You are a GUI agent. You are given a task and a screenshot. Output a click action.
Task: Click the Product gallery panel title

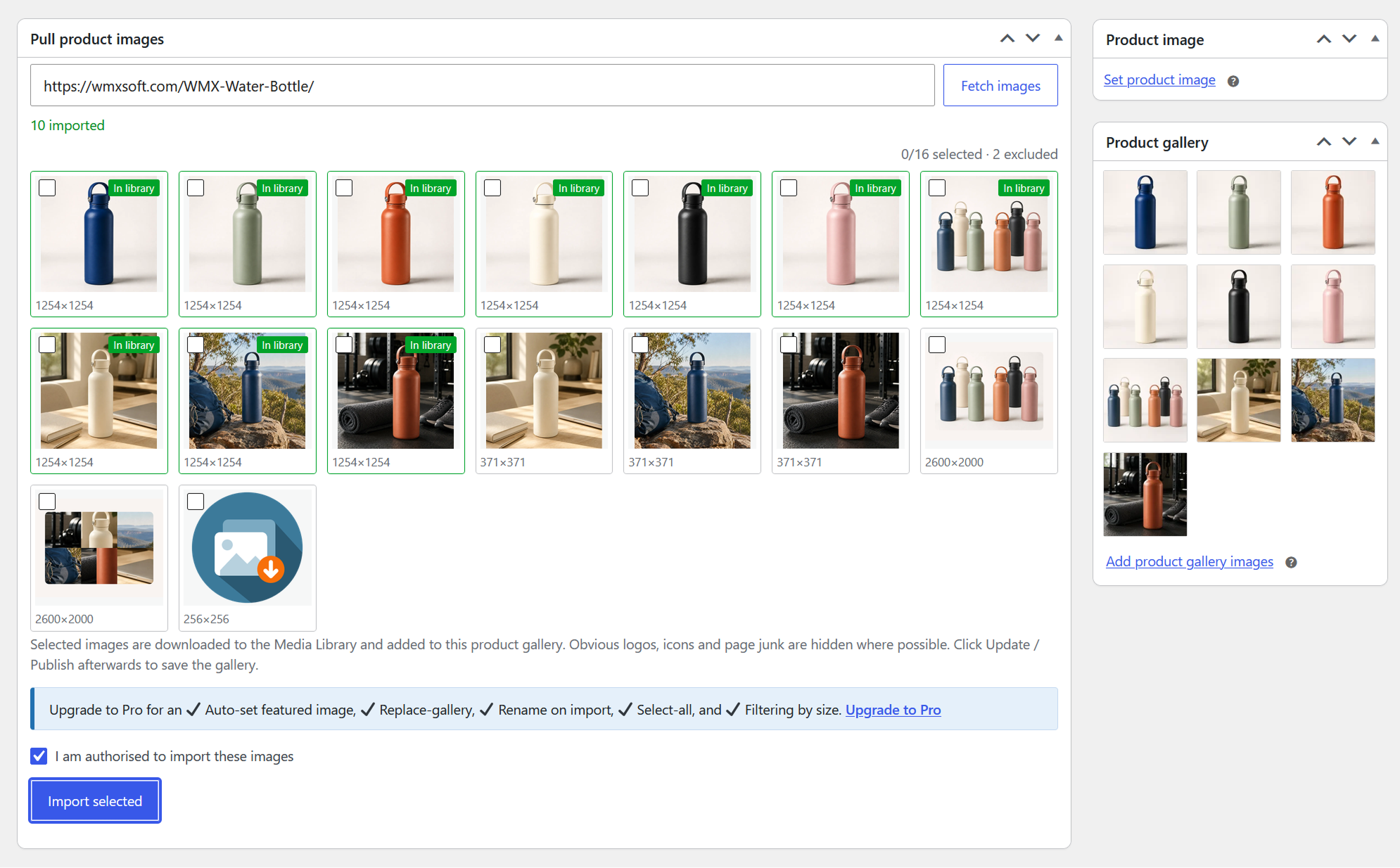(1157, 143)
